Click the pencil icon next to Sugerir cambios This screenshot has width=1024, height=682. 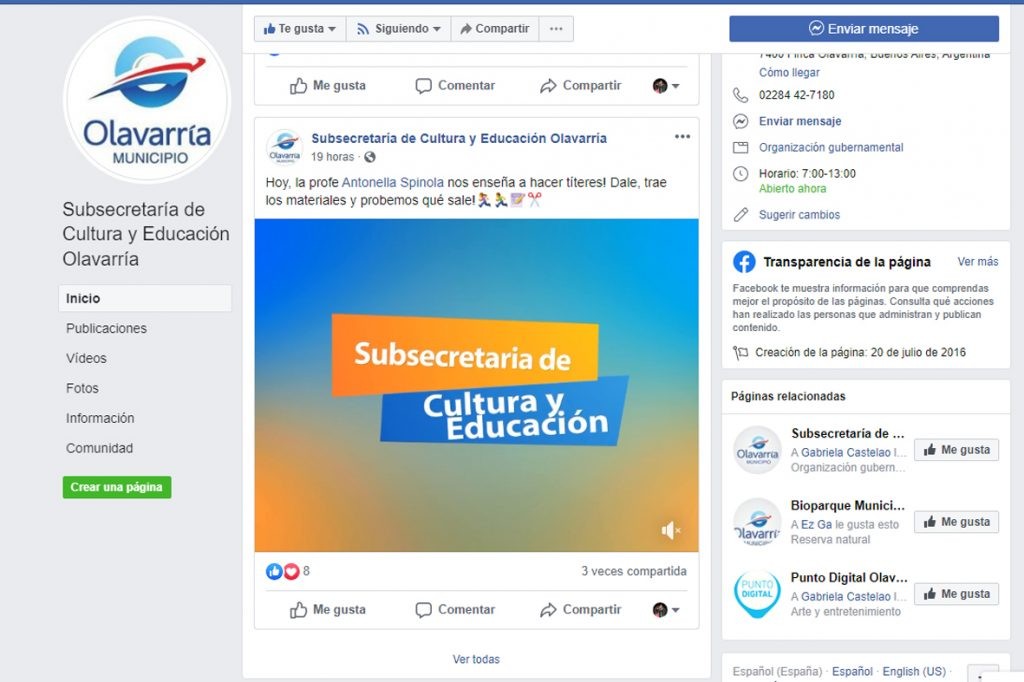click(740, 215)
